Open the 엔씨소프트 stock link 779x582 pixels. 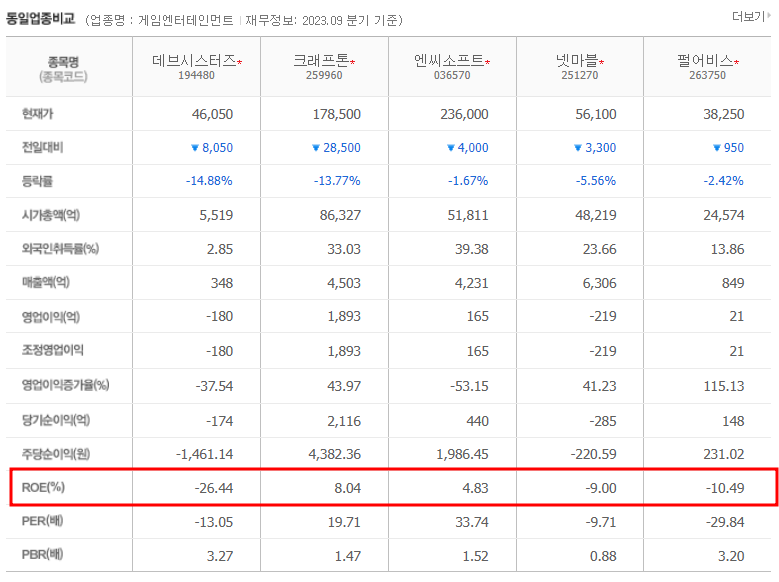click(x=449, y=60)
